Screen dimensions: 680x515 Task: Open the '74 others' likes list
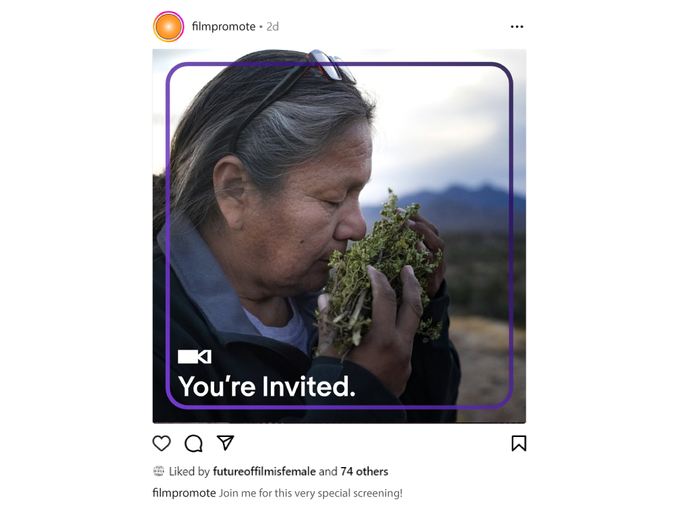pyautogui.click(x=364, y=471)
